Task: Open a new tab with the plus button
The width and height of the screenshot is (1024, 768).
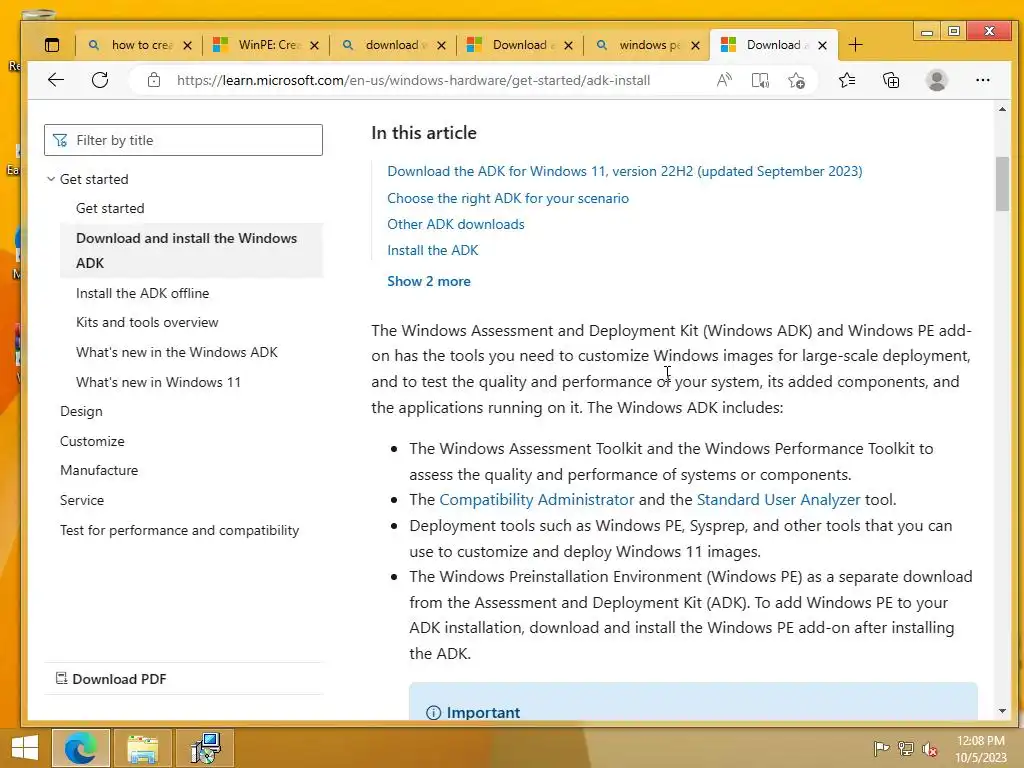Action: pyautogui.click(x=855, y=45)
